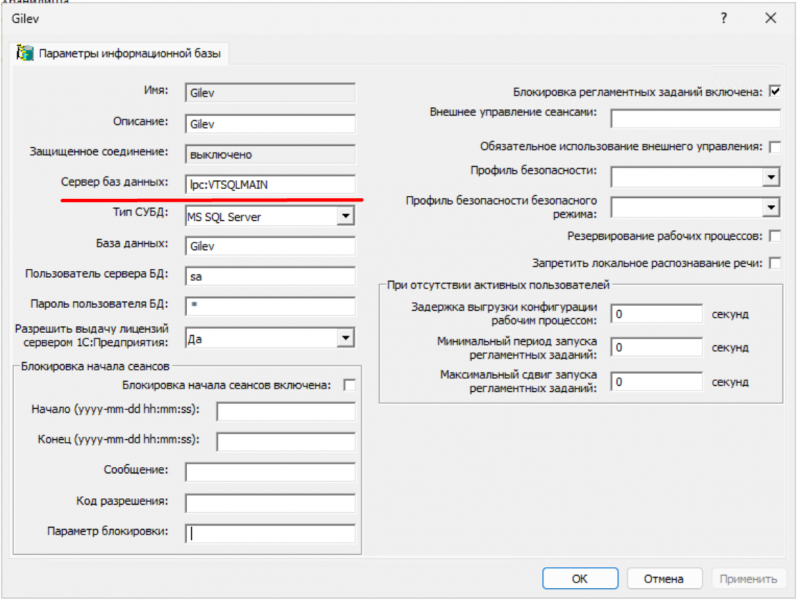Click the Сообщение input field
Screen dimensions: 800x604
[x=270, y=472]
